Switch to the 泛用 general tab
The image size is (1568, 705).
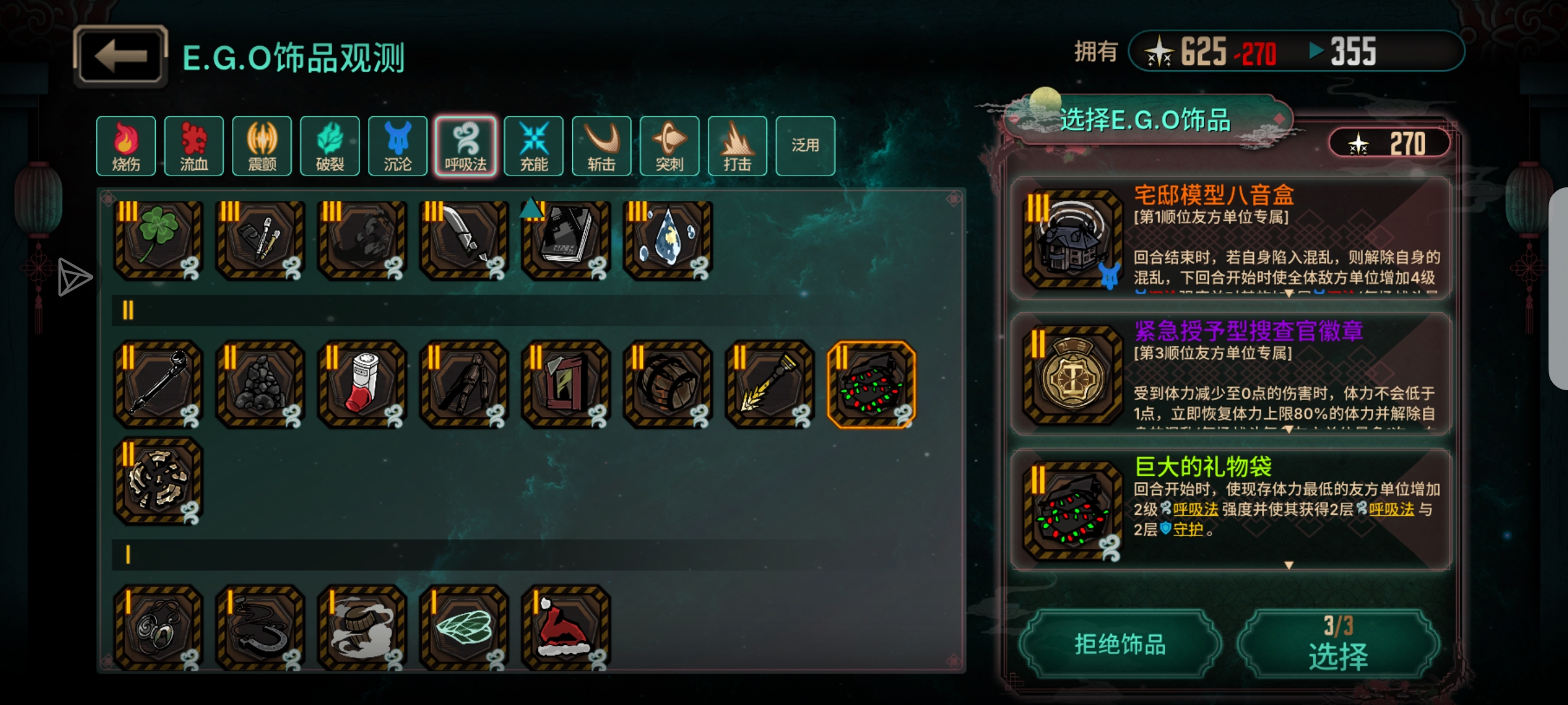pos(805,146)
